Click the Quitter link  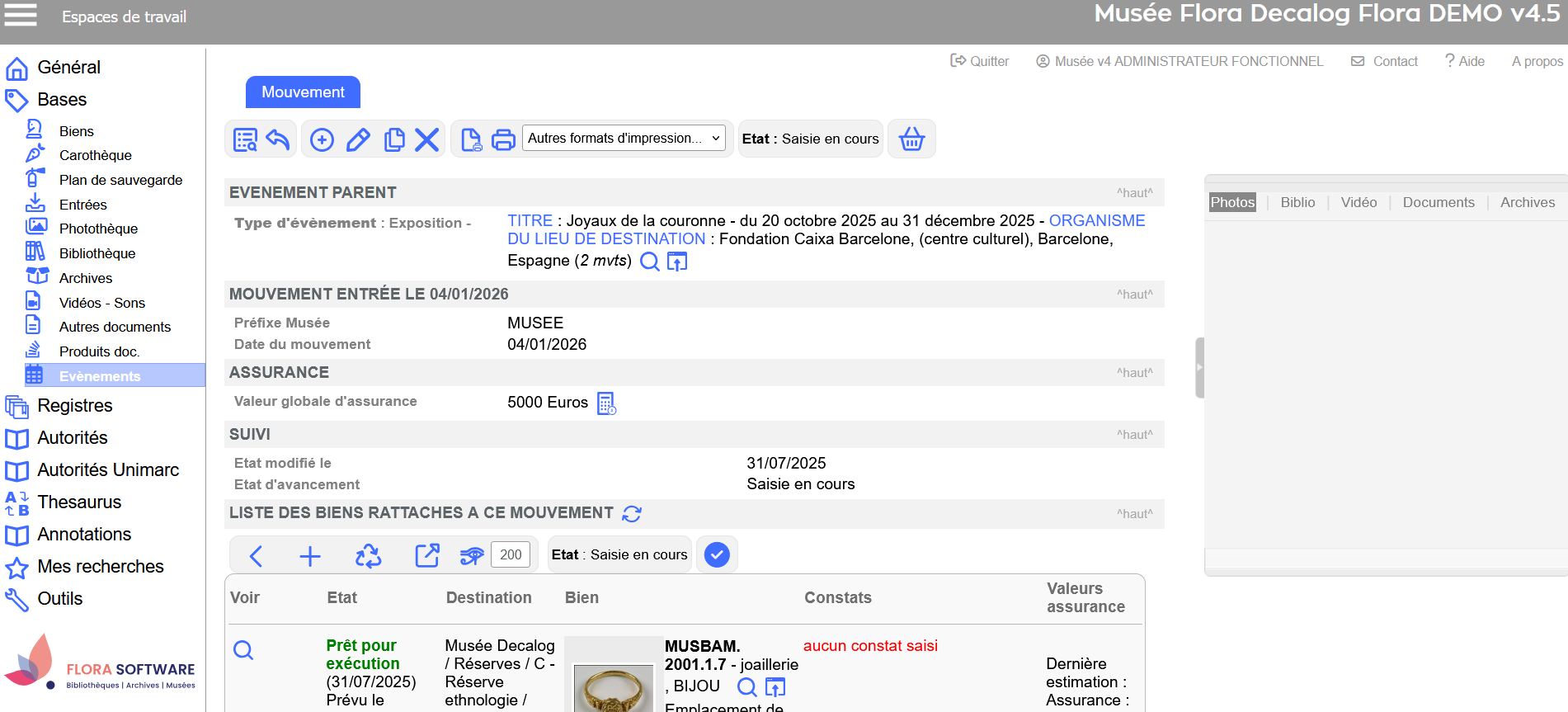[980, 62]
